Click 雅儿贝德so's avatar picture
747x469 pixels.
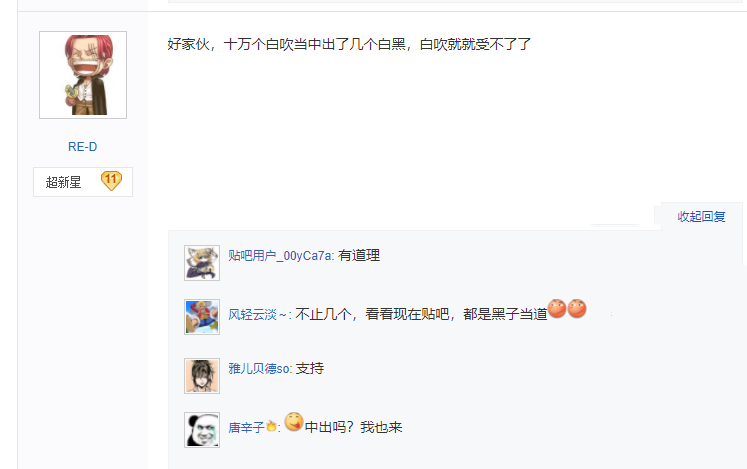(202, 375)
